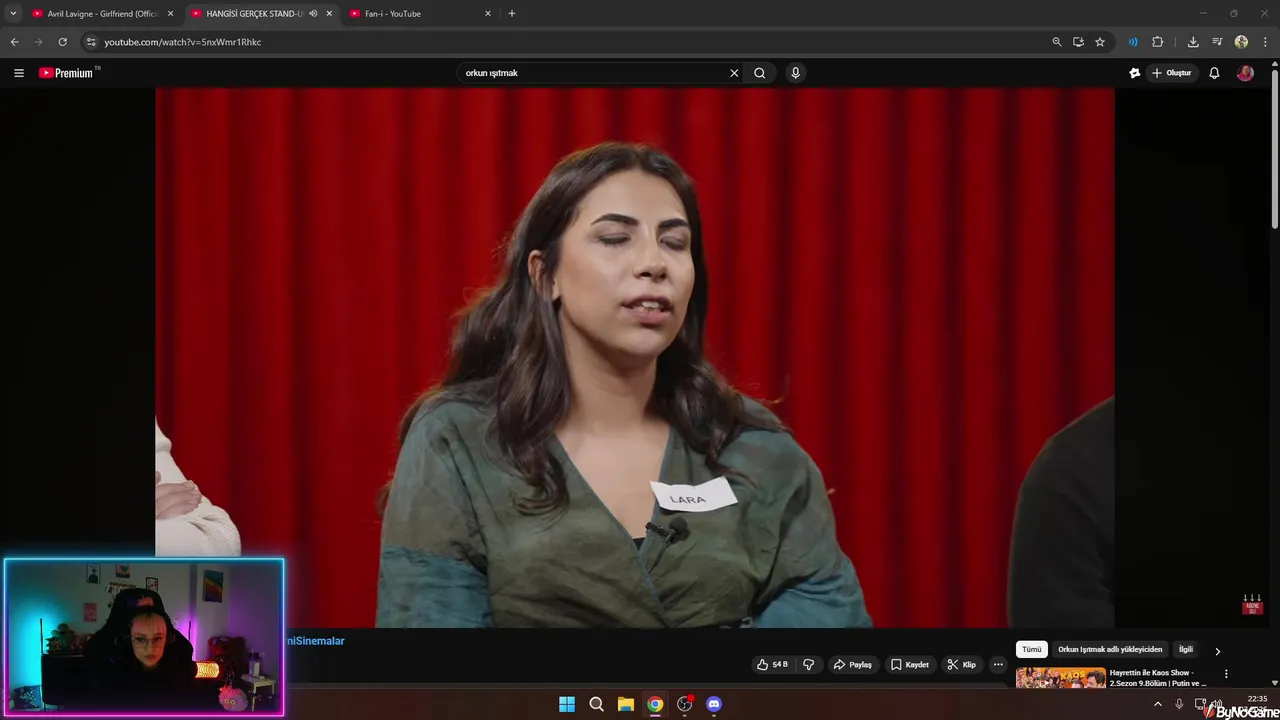This screenshot has height=720, width=1280.
Task: Open the YouTube guide hamburger menu
Action: coord(18,73)
